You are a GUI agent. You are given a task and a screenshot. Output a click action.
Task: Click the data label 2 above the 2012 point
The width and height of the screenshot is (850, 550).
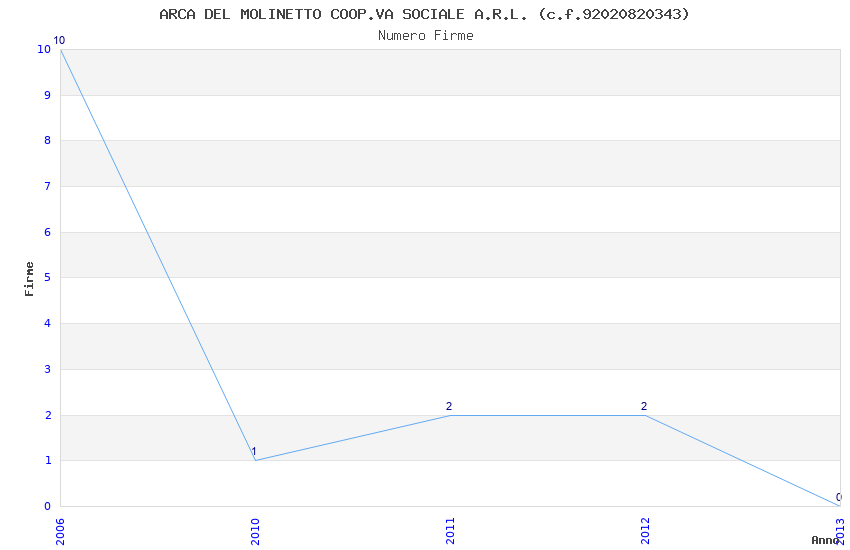click(x=644, y=406)
